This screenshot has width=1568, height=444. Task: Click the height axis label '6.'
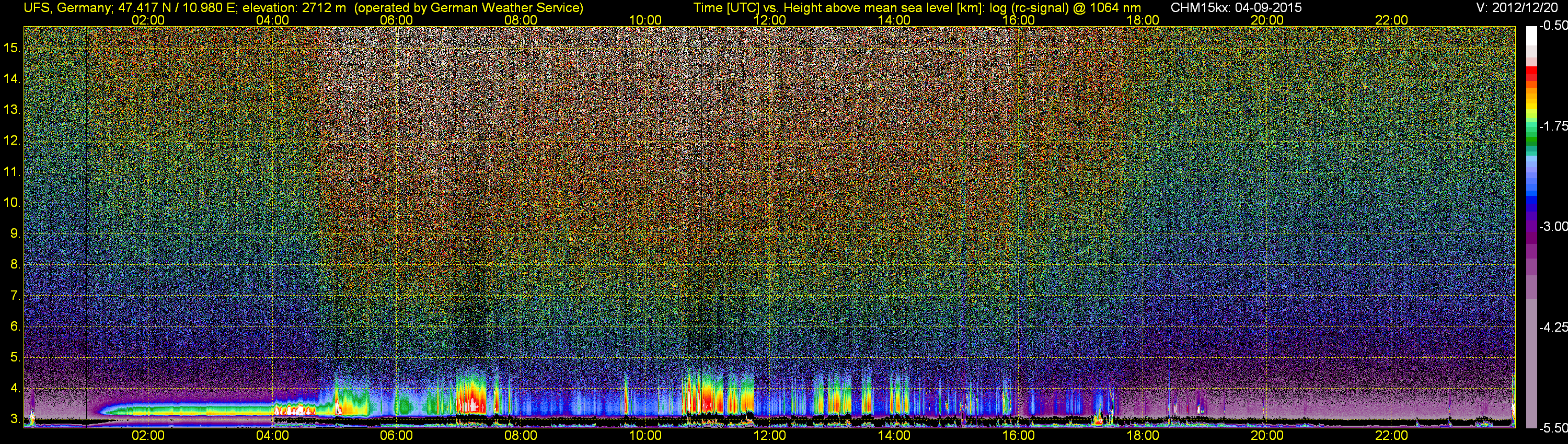point(16,326)
